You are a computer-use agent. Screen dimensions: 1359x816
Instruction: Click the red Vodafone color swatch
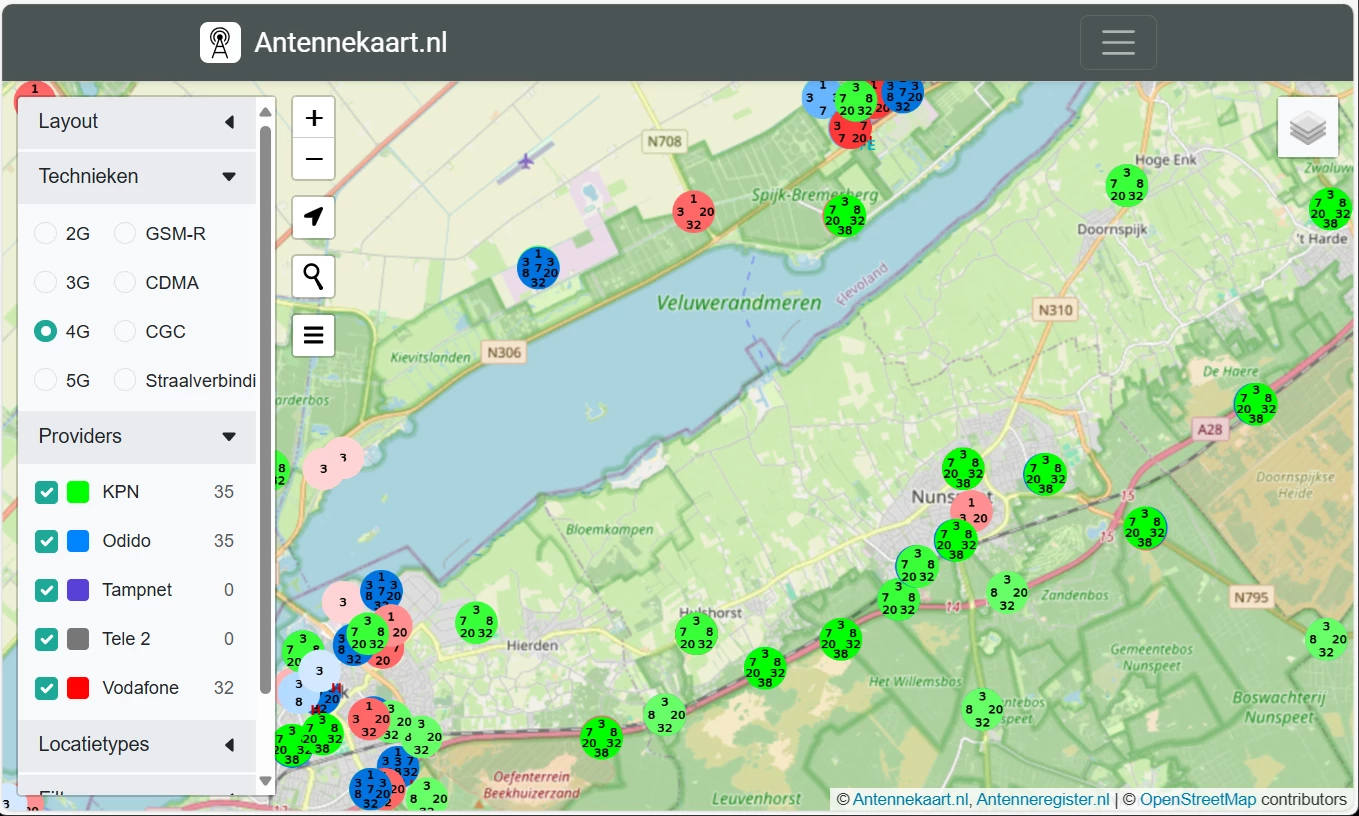tap(78, 688)
